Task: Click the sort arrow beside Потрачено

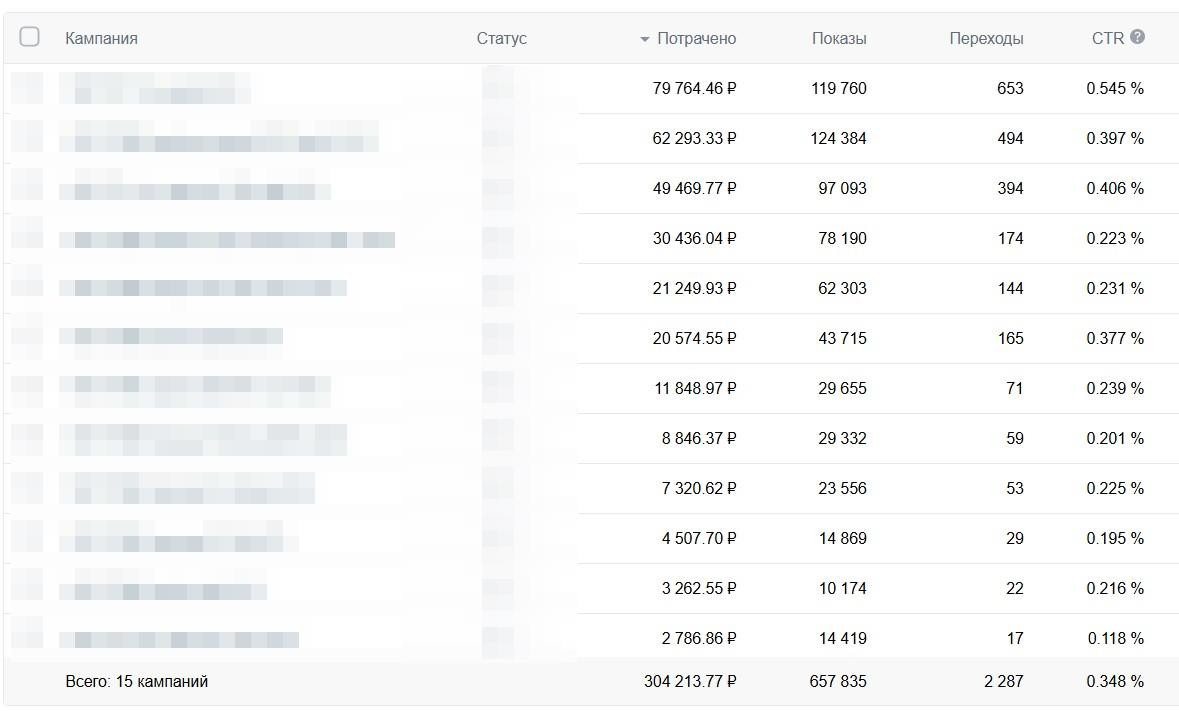Action: pos(645,40)
